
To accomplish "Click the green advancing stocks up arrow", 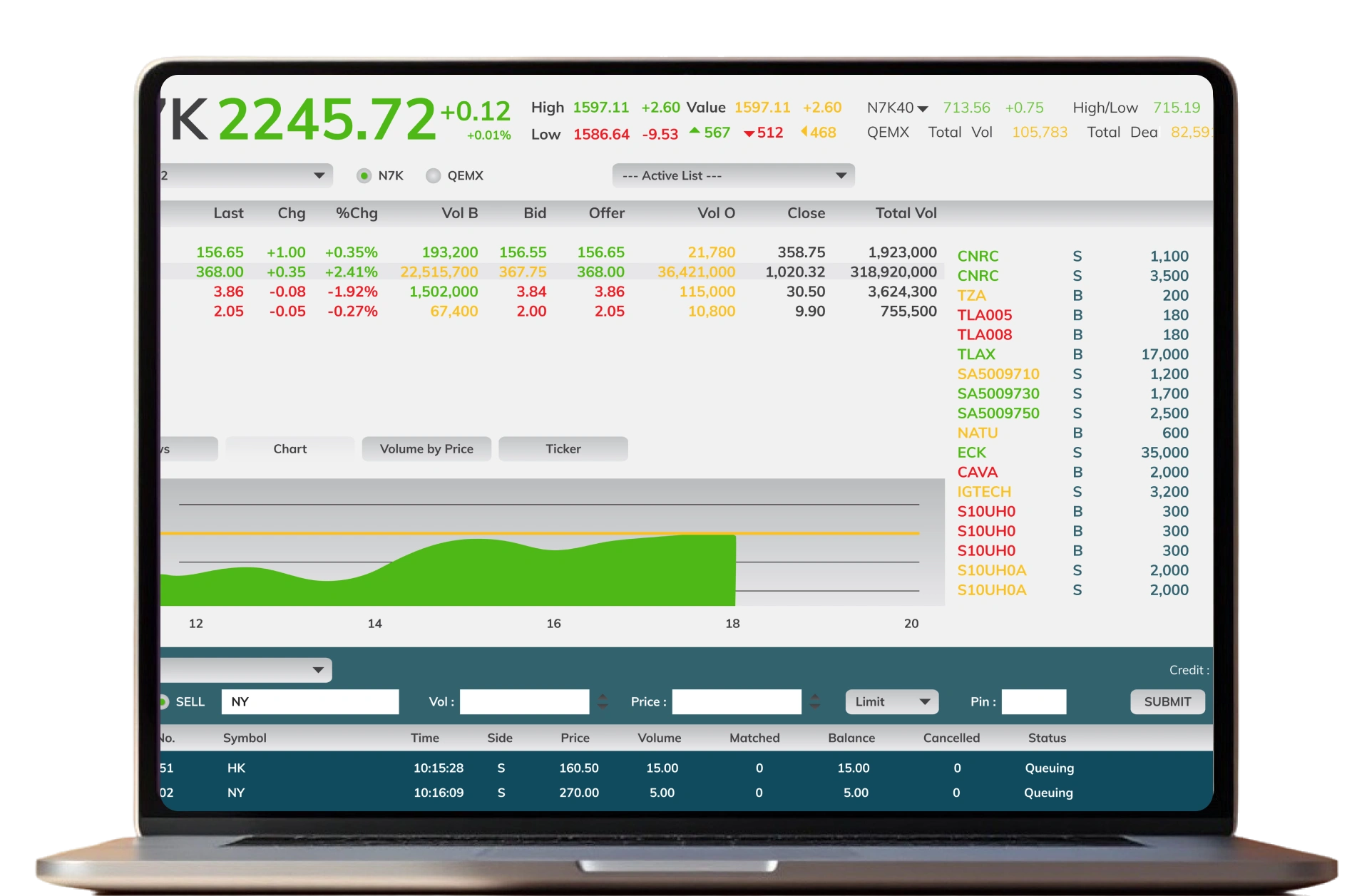I will 694,132.
